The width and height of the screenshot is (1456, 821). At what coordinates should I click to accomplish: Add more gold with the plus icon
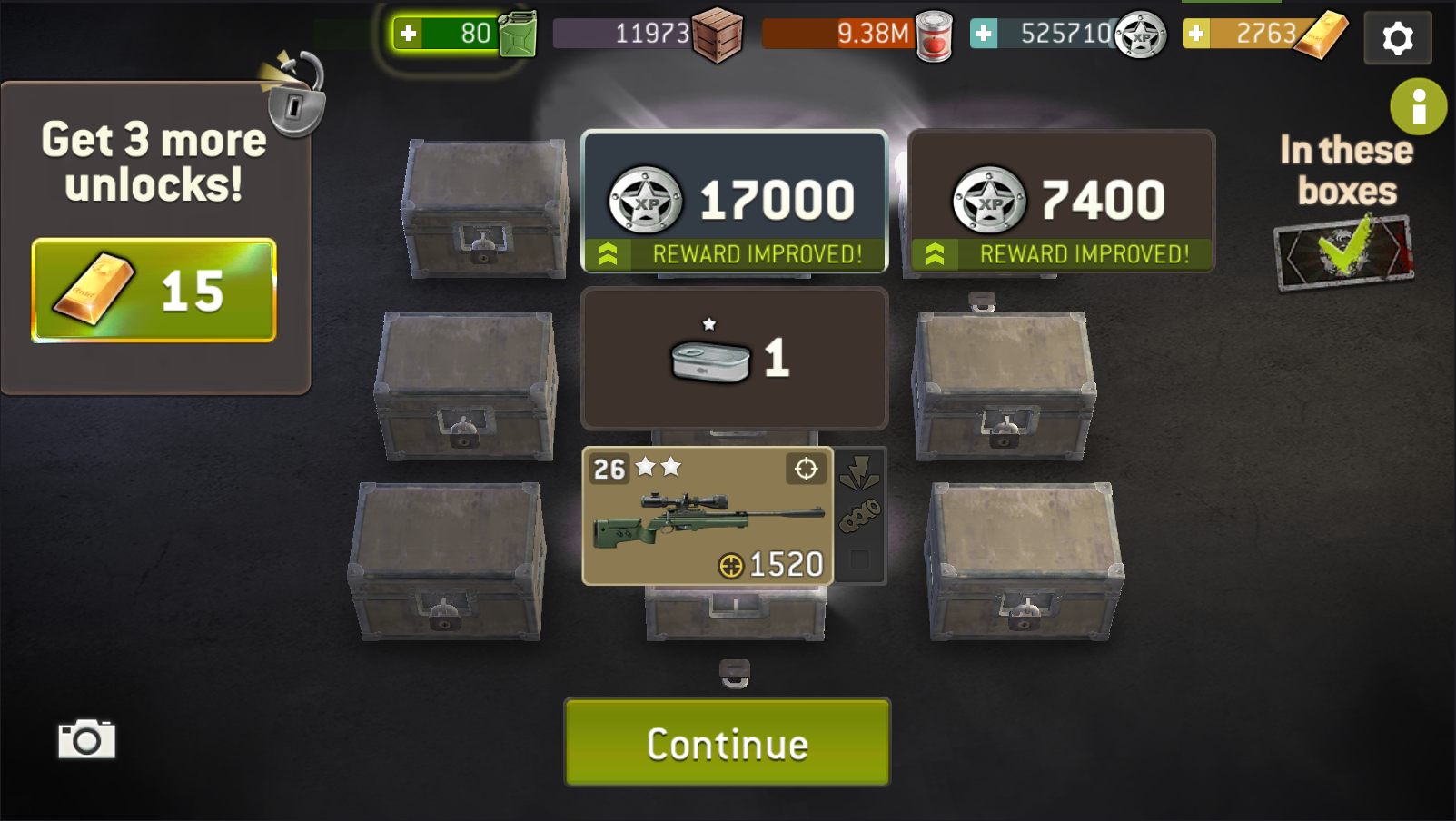1196,34
